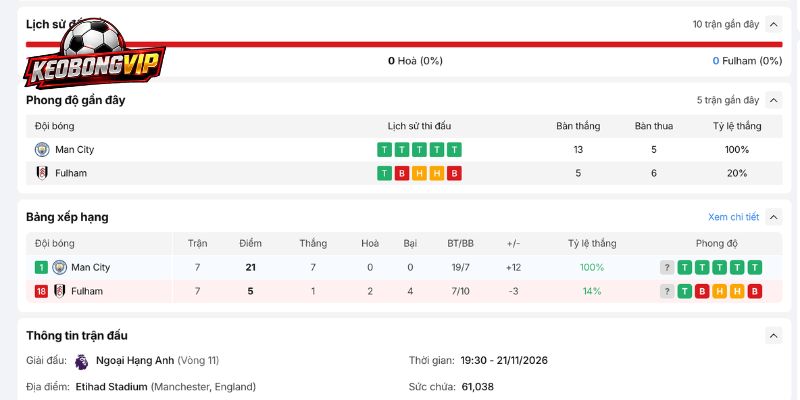Click the Tỷ lệ thắng header in standings

(x=592, y=243)
